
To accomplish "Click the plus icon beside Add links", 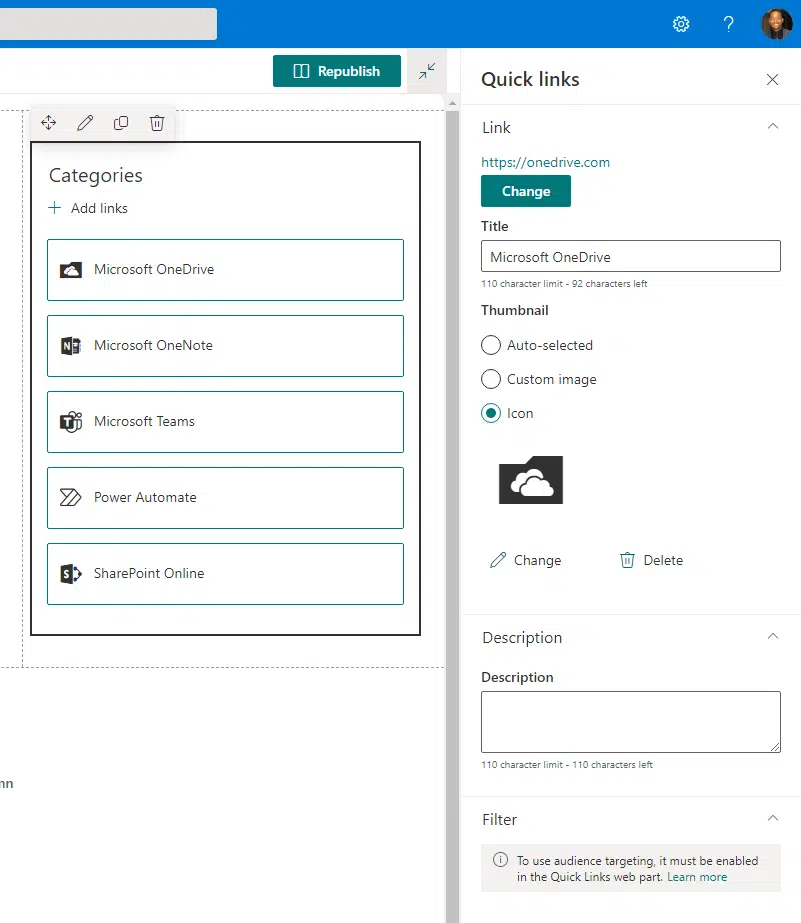I will pyautogui.click(x=55, y=208).
